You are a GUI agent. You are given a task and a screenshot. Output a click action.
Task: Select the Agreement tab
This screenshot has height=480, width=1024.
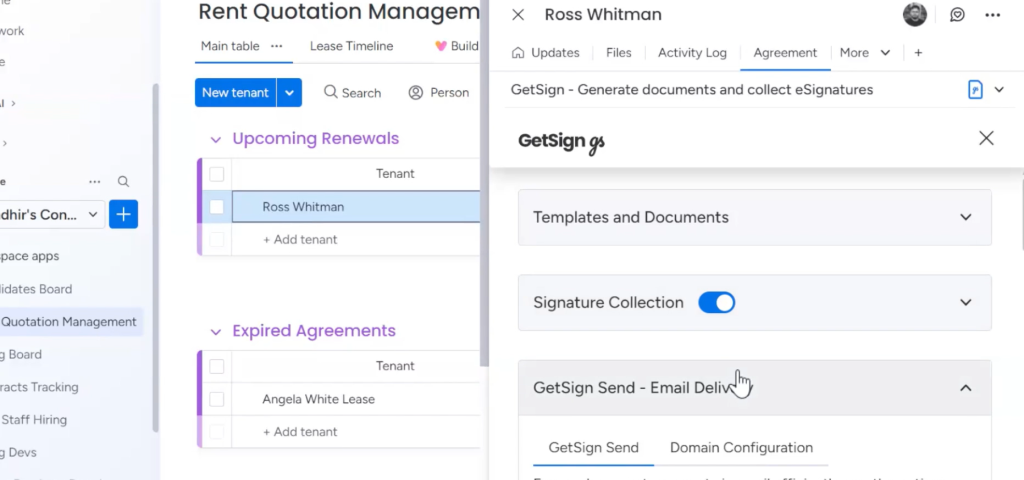pos(785,53)
